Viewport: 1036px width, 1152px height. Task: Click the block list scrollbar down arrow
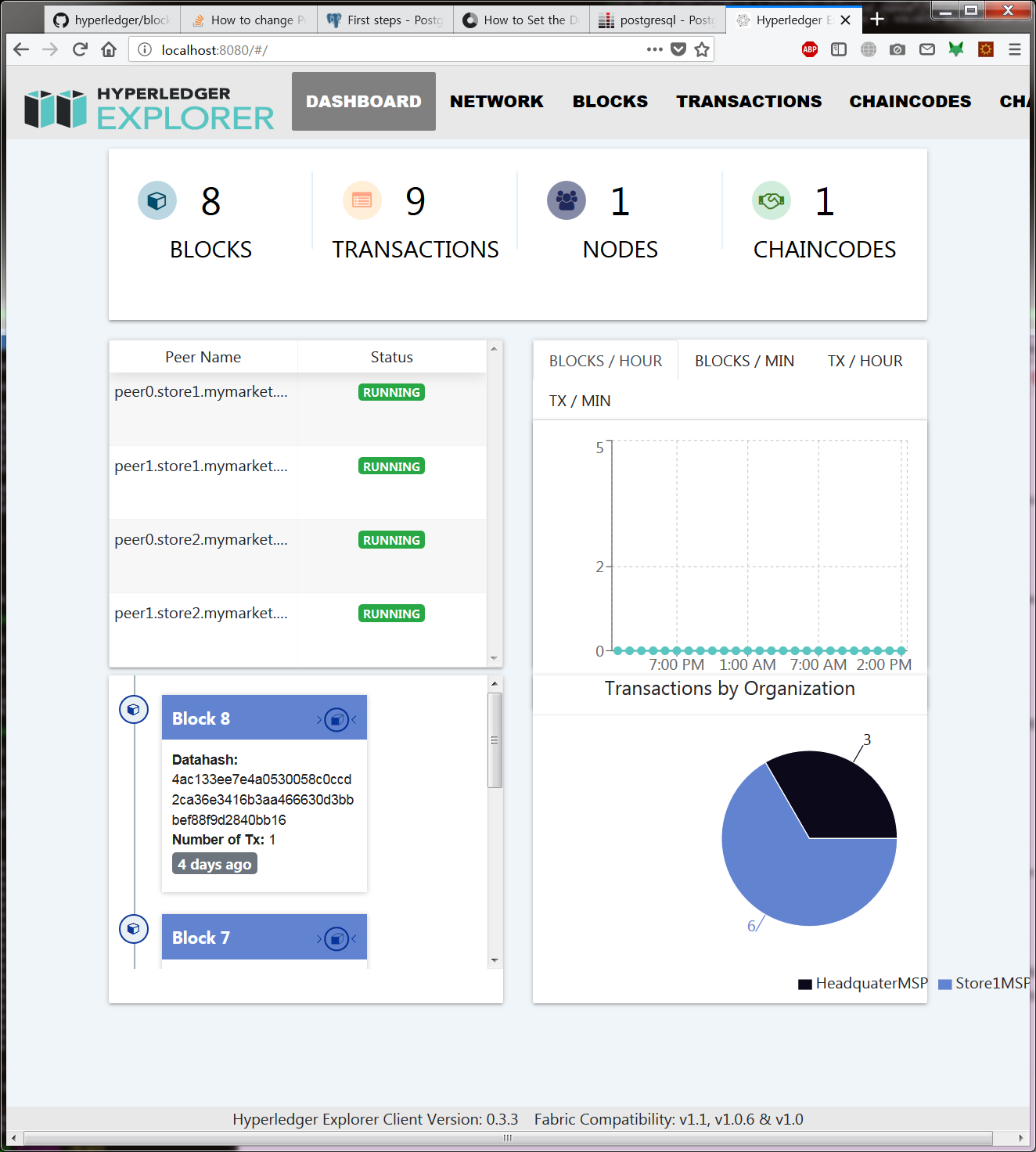[495, 960]
